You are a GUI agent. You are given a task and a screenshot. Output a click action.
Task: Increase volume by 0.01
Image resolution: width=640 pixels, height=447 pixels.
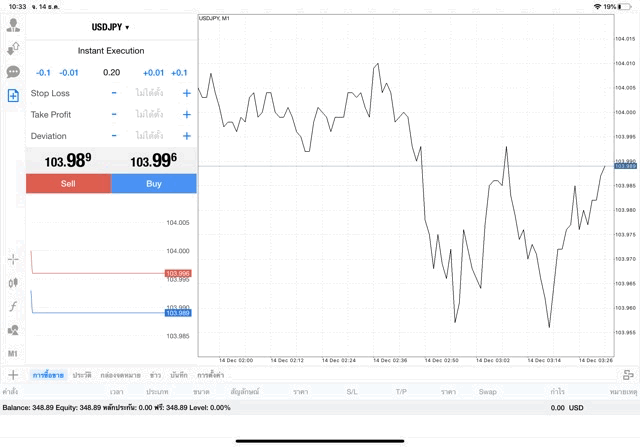153,73
